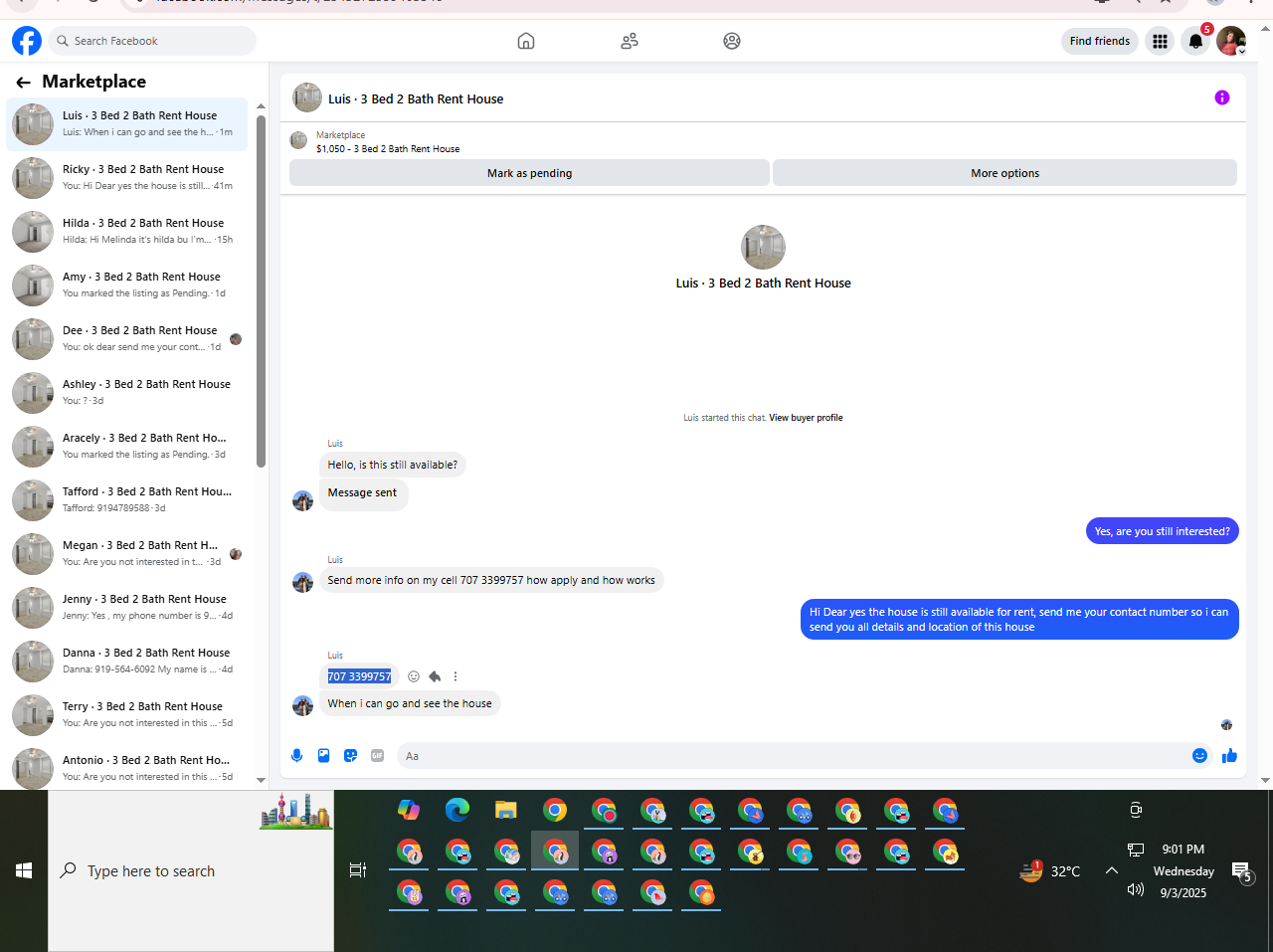The image size is (1273, 952).
Task: Open the Windows Start menu
Action: pos(24,870)
